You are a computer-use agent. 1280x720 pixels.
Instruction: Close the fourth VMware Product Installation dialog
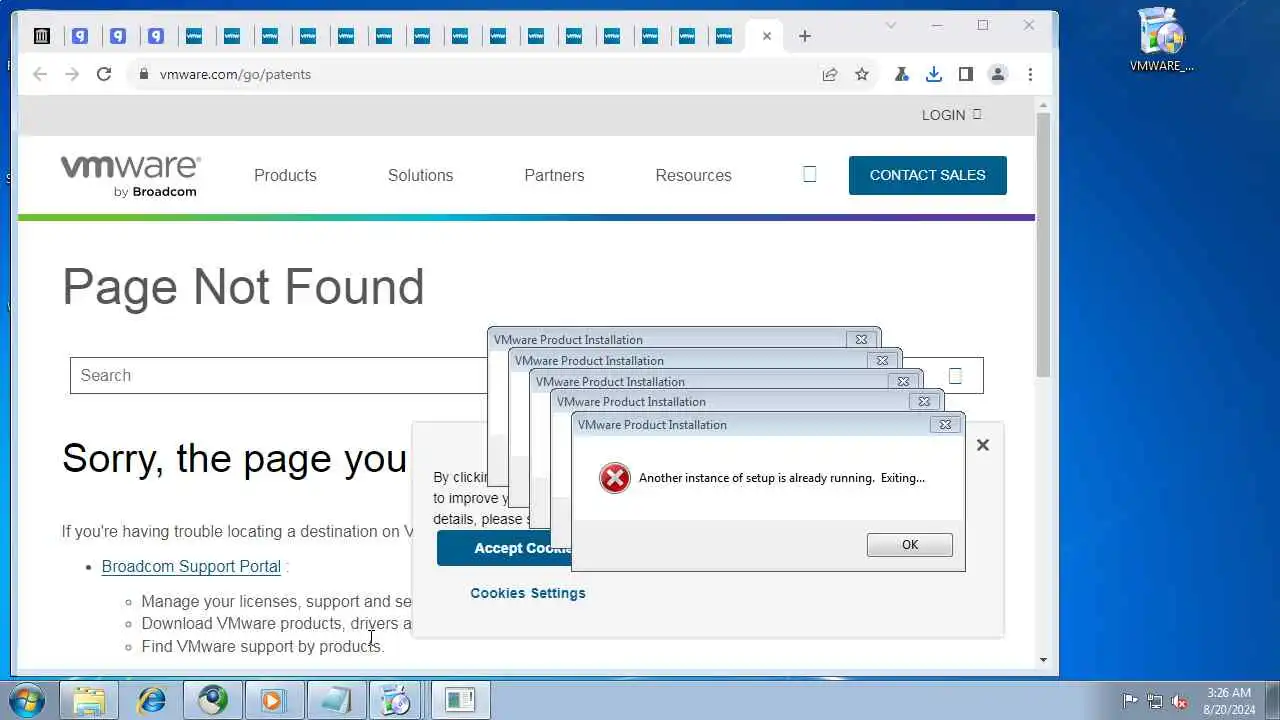pos(924,402)
